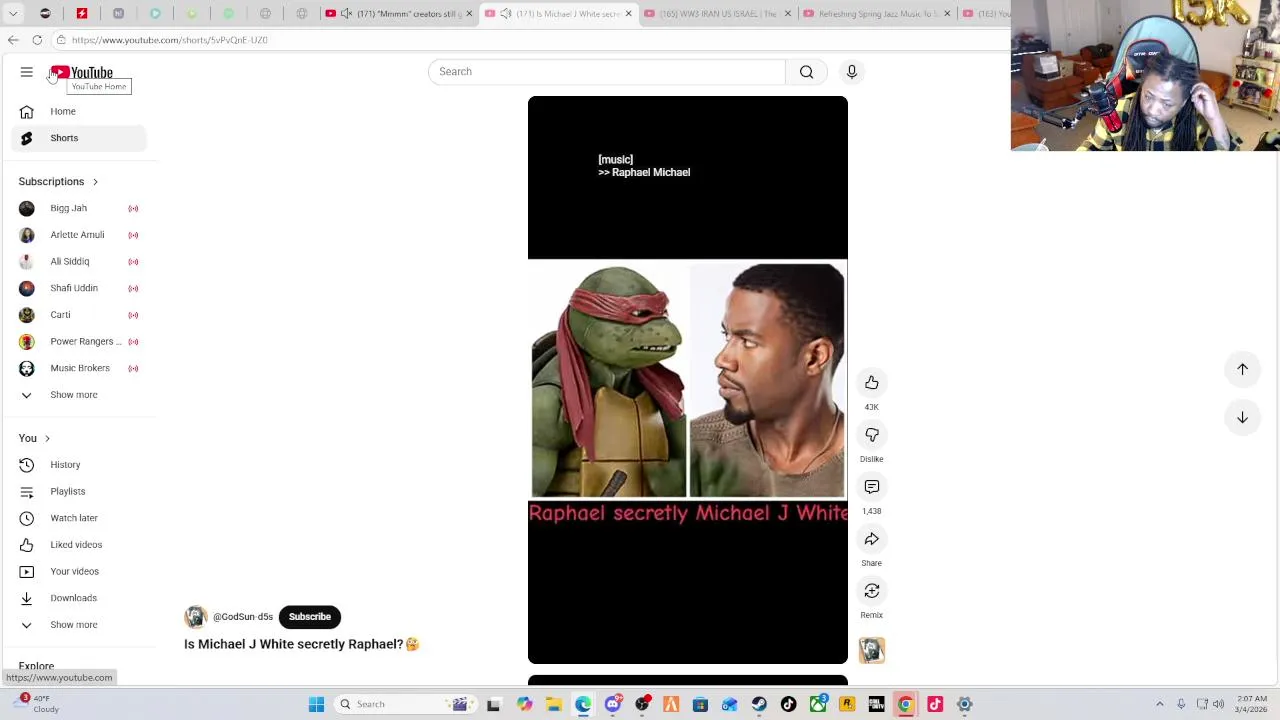Open tab search dropdown arrow

[13, 14]
